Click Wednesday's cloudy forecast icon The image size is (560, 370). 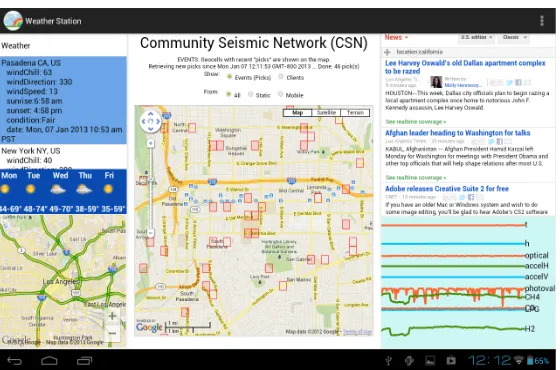tap(58, 189)
